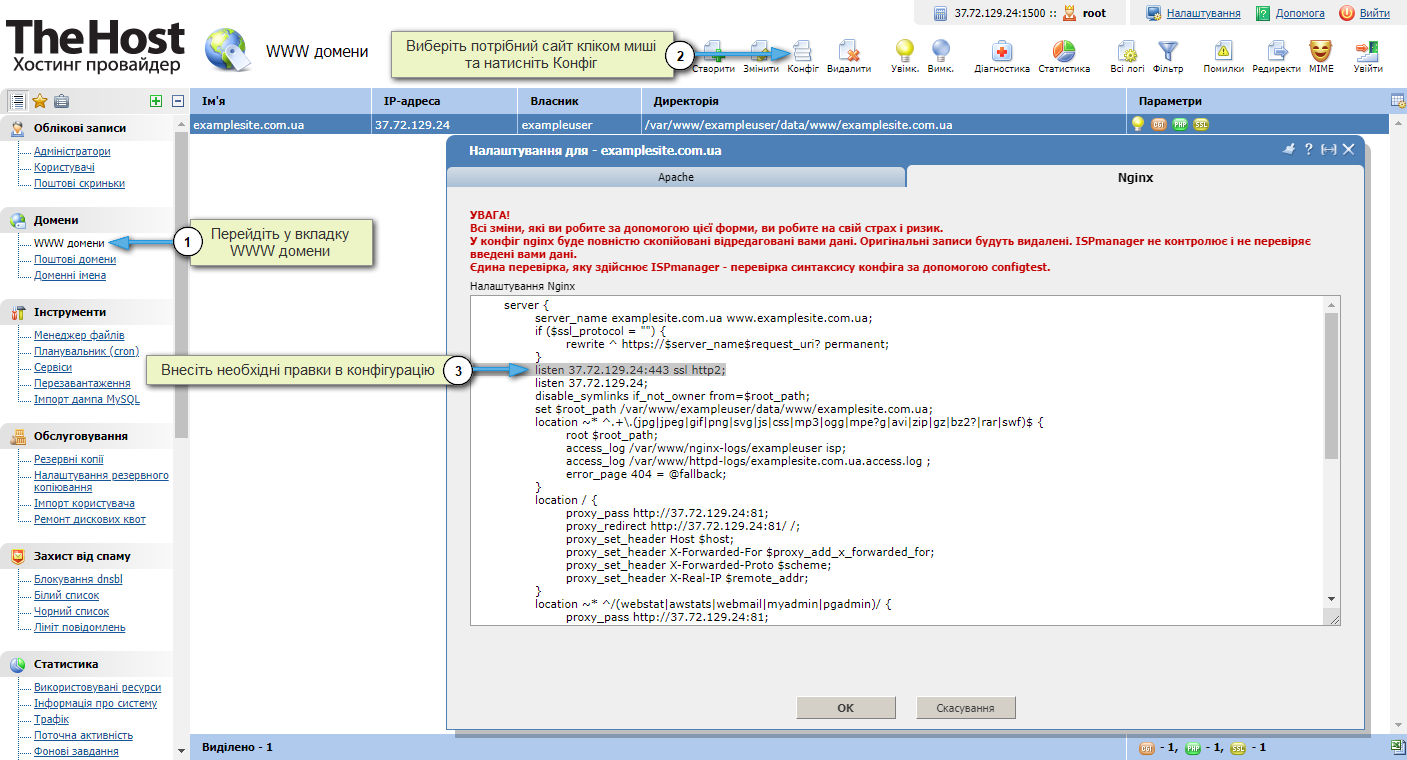
Task: Open the Поштові домени sidebar link
Action: 75,260
